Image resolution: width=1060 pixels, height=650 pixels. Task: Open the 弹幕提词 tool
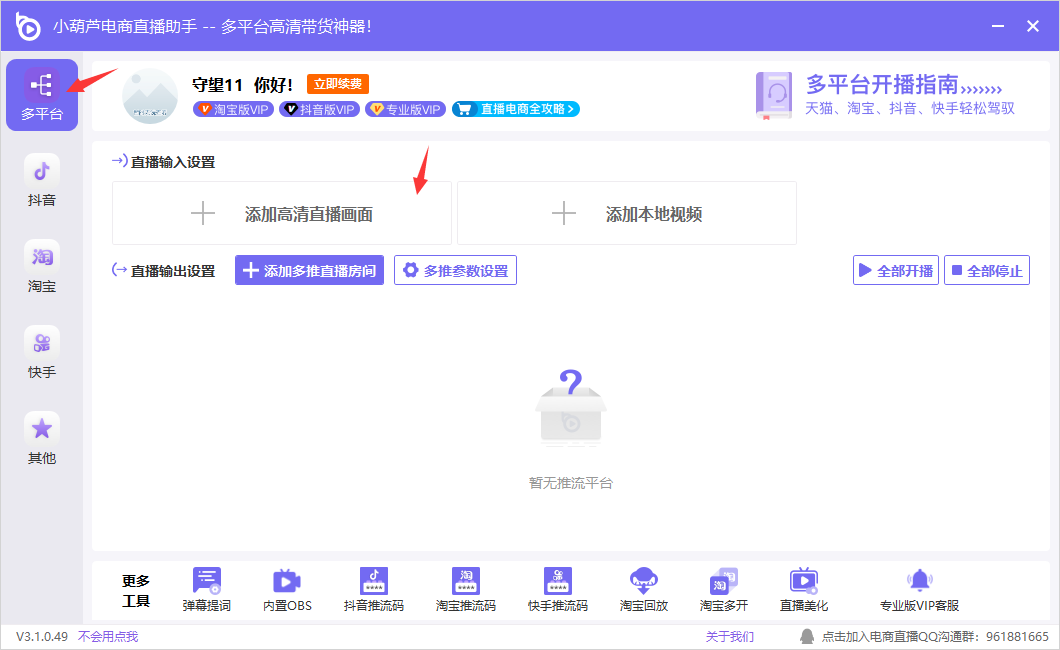pyautogui.click(x=207, y=583)
